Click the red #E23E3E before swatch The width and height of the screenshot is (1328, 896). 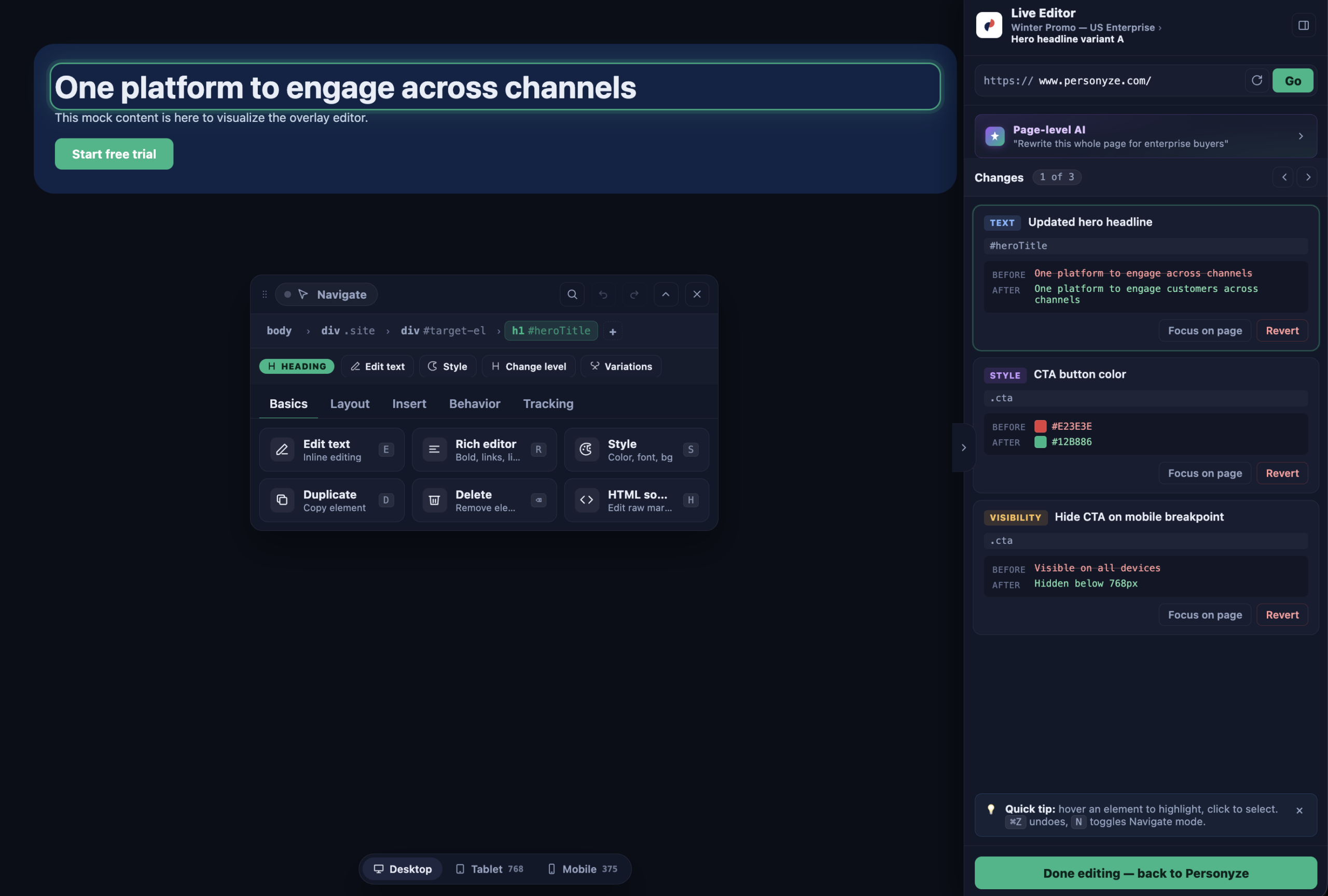click(x=1040, y=426)
